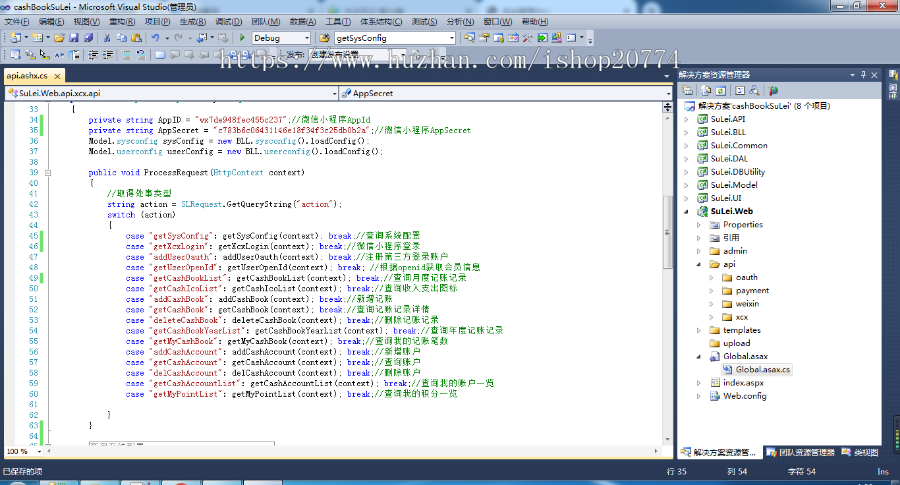The height and width of the screenshot is (485, 900).
Task: Select Web.config file in Solution Explorer
Action: click(743, 395)
